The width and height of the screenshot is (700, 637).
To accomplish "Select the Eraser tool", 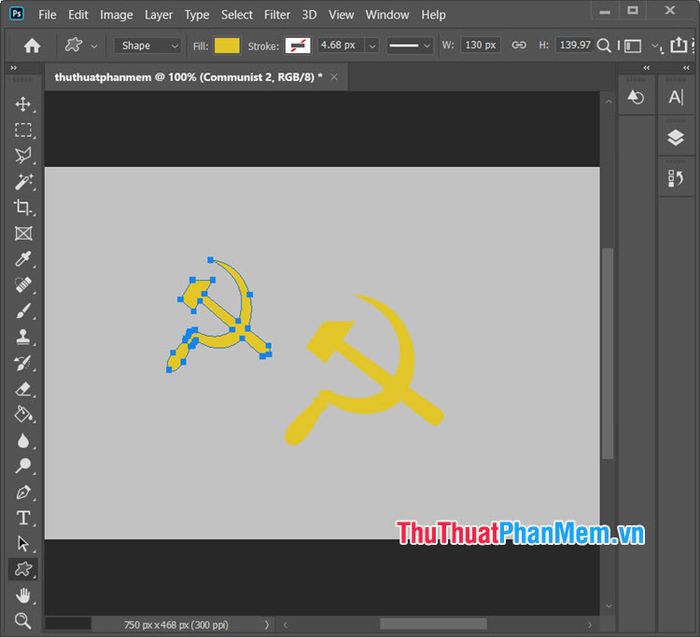I will pos(23,389).
